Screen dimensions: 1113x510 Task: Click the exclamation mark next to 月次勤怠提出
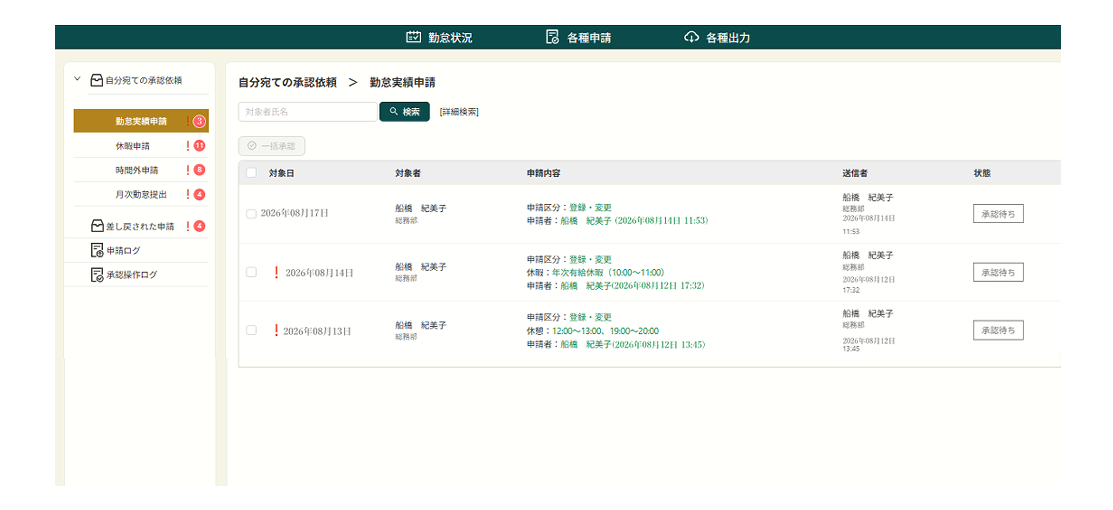188,194
